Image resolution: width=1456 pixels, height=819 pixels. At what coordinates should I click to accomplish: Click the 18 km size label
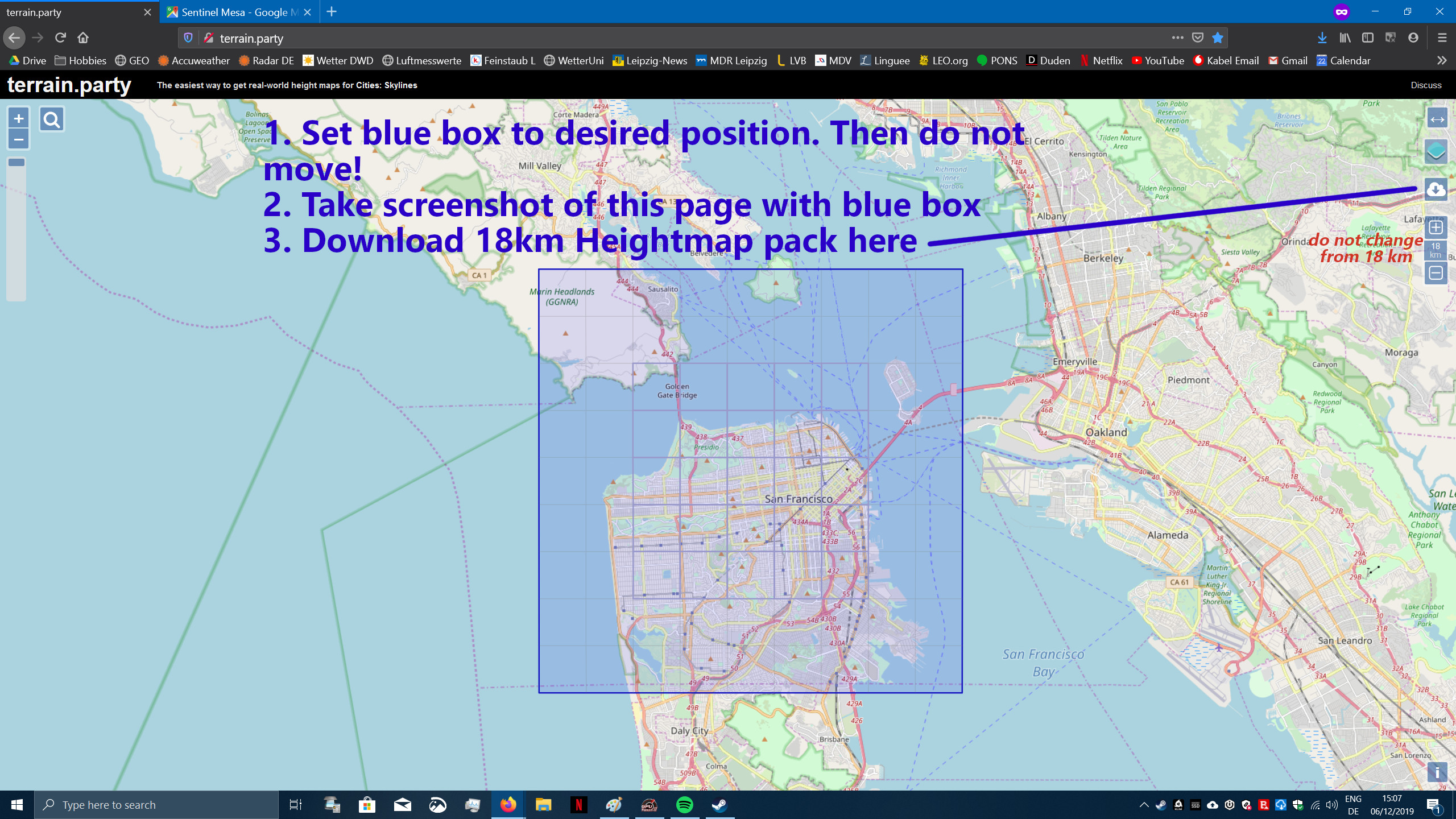(1436, 250)
